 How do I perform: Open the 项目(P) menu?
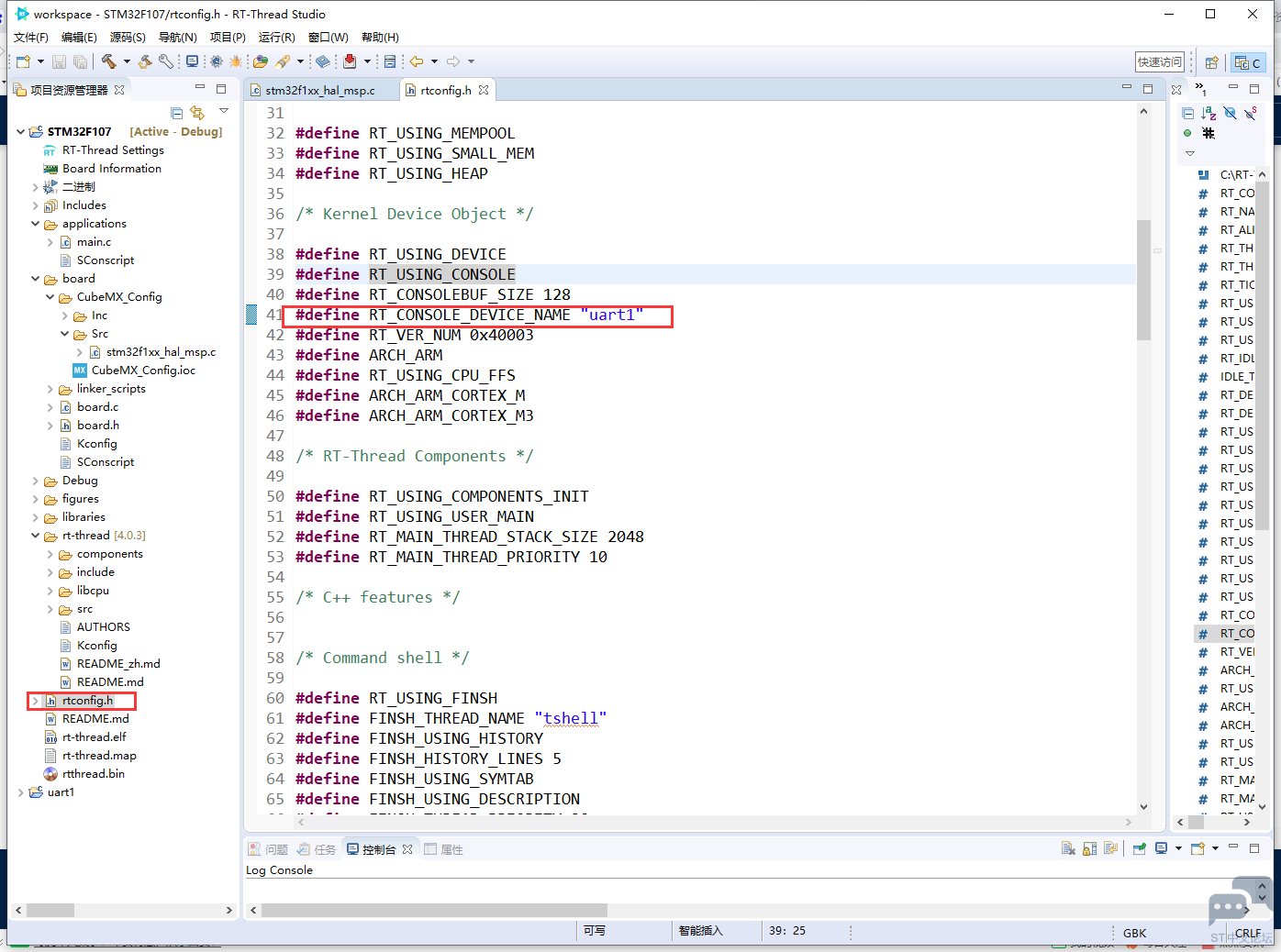tap(228, 37)
